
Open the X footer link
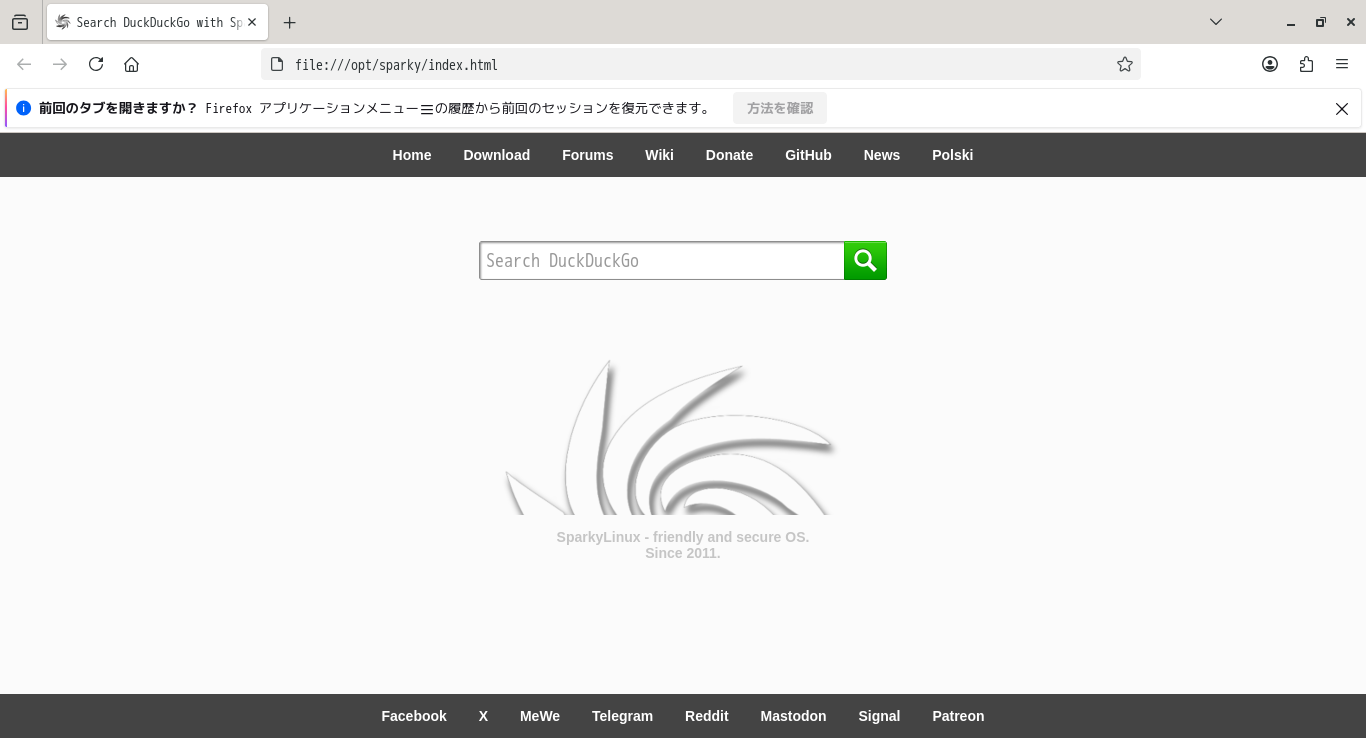[x=483, y=716]
